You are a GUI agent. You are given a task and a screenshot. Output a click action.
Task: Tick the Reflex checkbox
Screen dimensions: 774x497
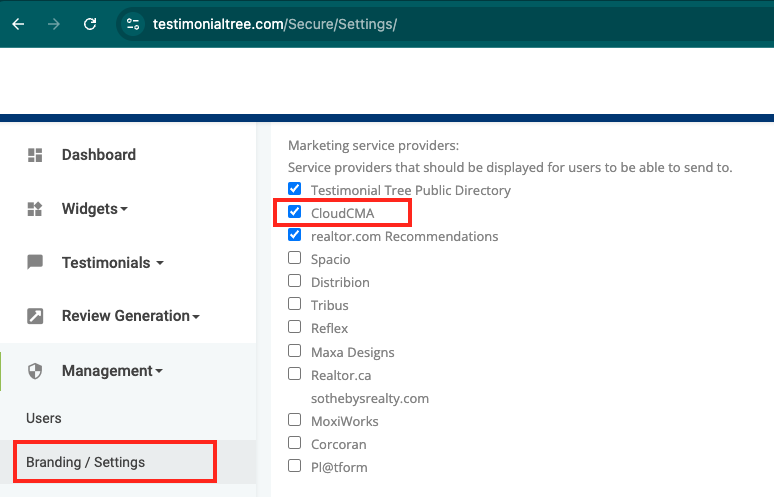pyautogui.click(x=295, y=327)
